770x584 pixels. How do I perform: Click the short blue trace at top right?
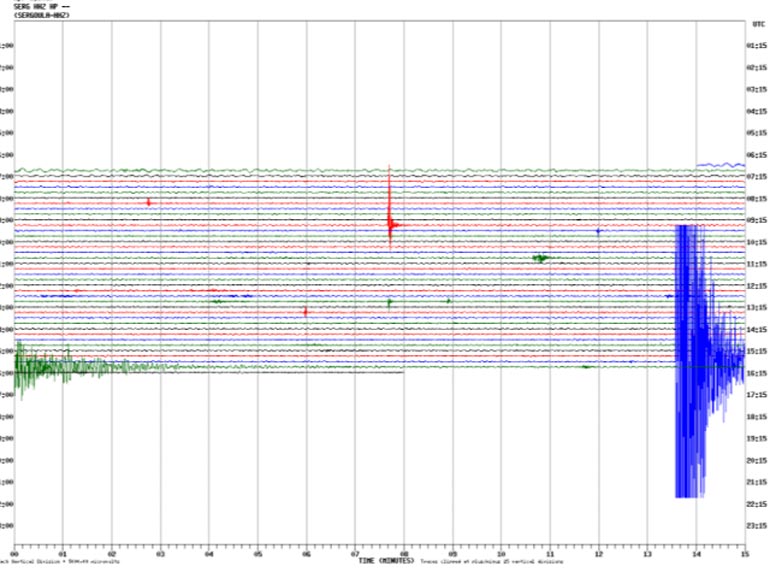click(720, 164)
